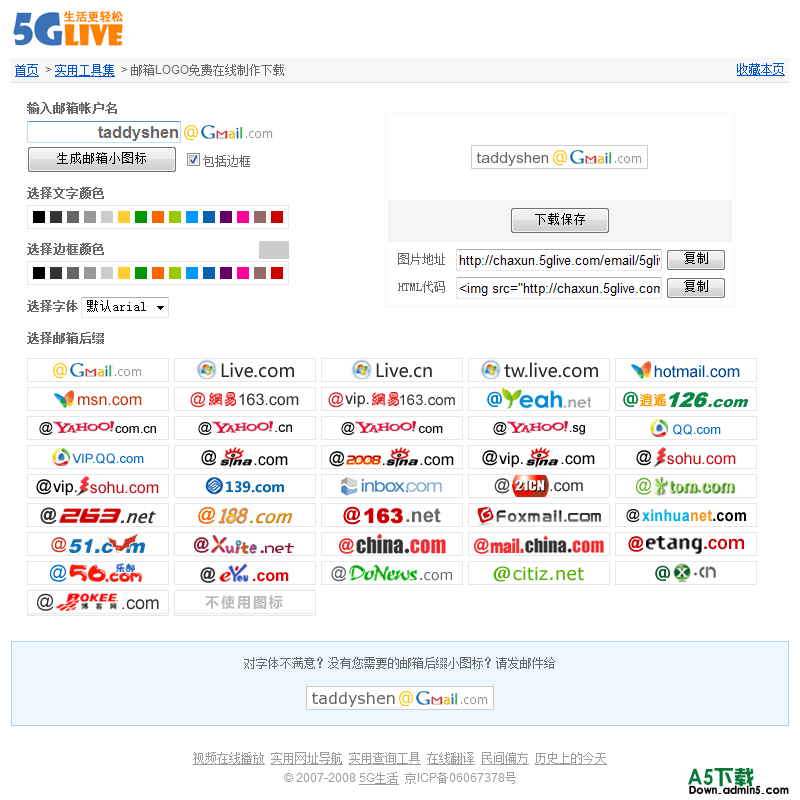The height and width of the screenshot is (800, 800).
Task: Pick black text color swatch
Action: (39, 217)
